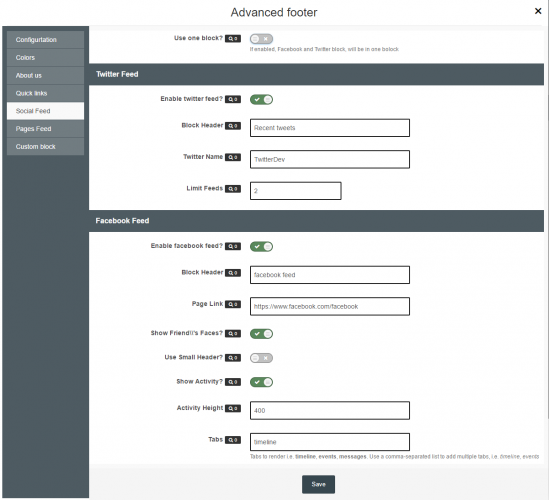Click magnifier badge next to Use one block
The height and width of the screenshot is (500, 549).
[x=233, y=39]
